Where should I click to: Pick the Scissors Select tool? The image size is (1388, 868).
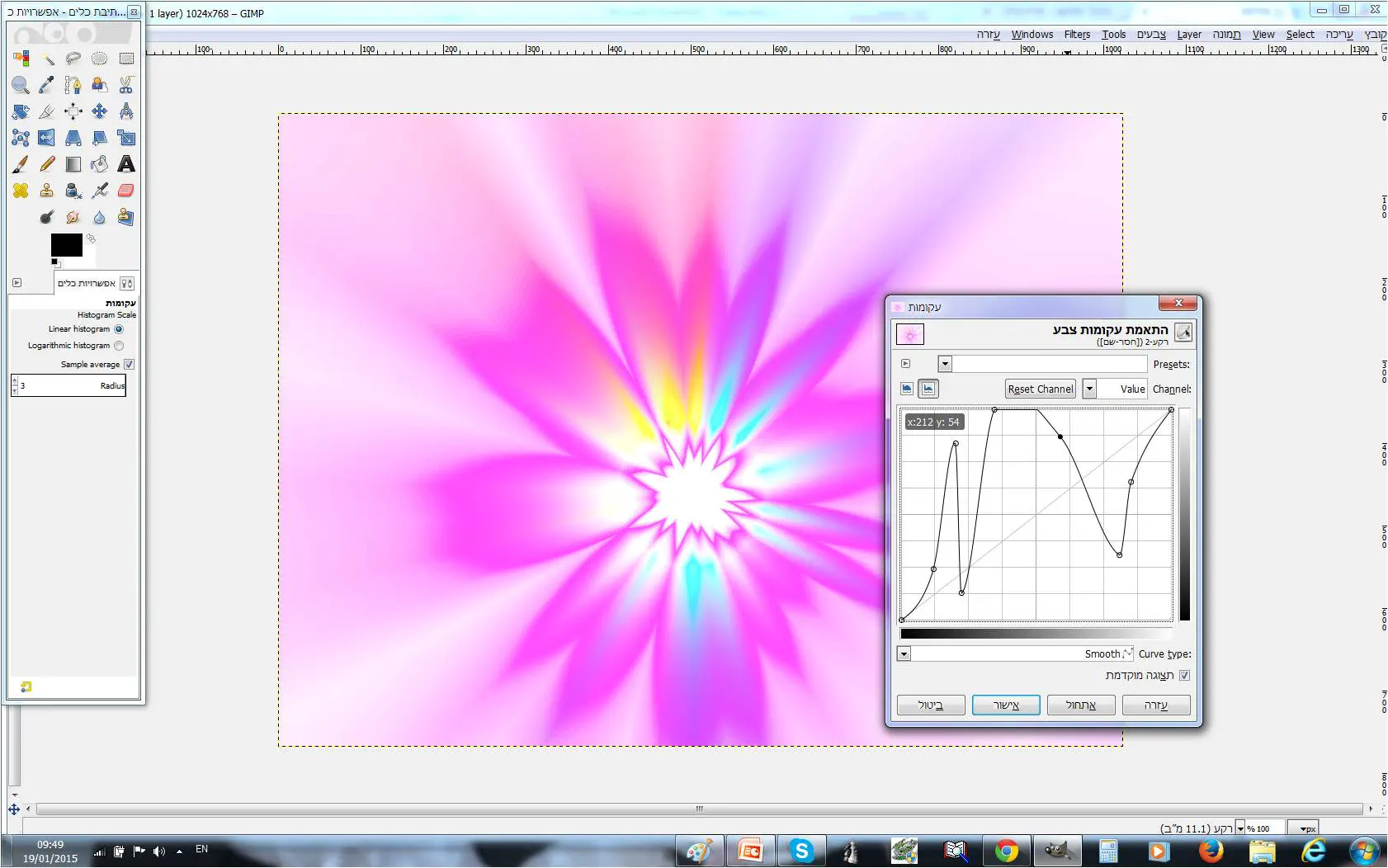[x=126, y=85]
